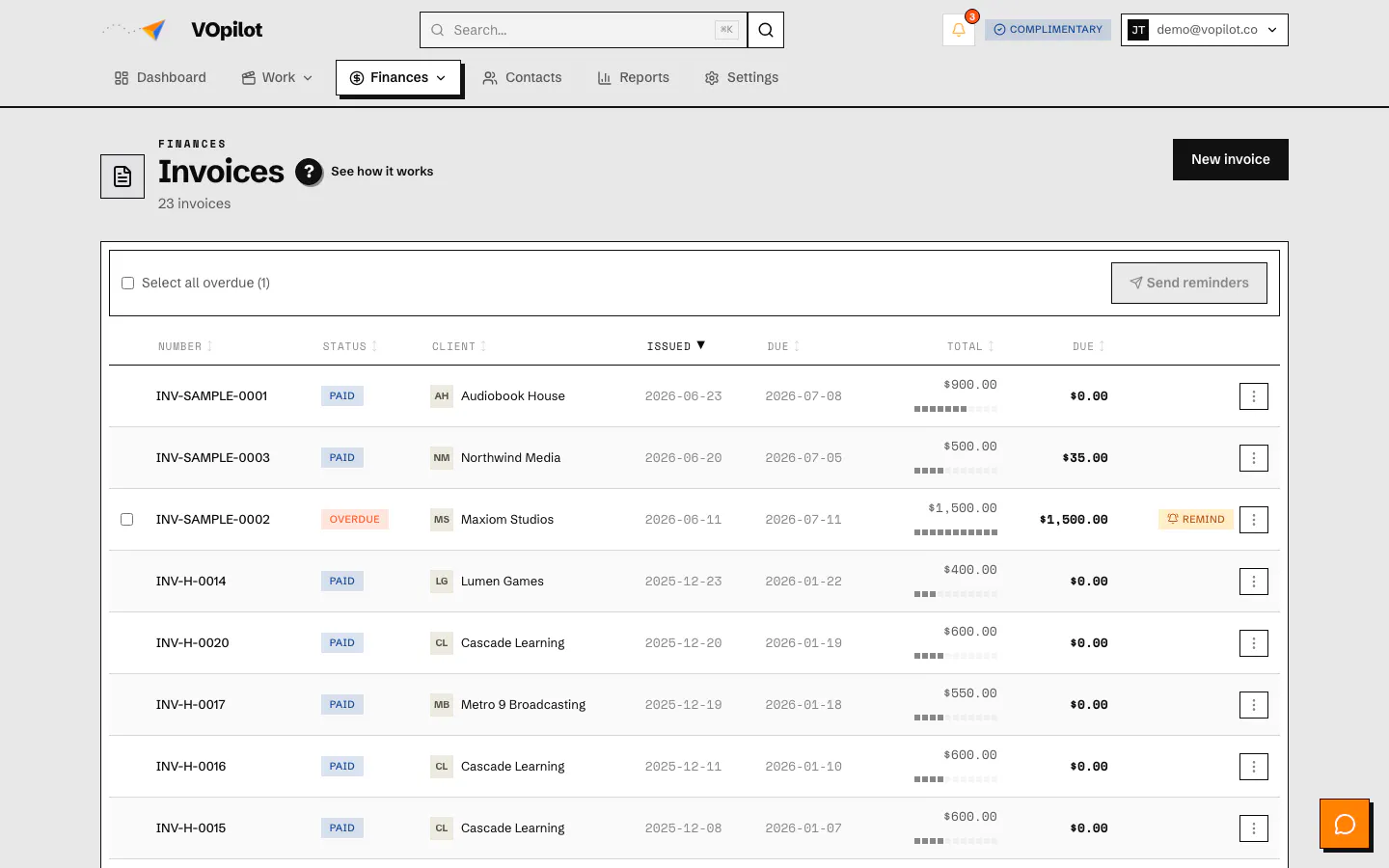
Task: Expand the Work menu
Action: coord(277,78)
